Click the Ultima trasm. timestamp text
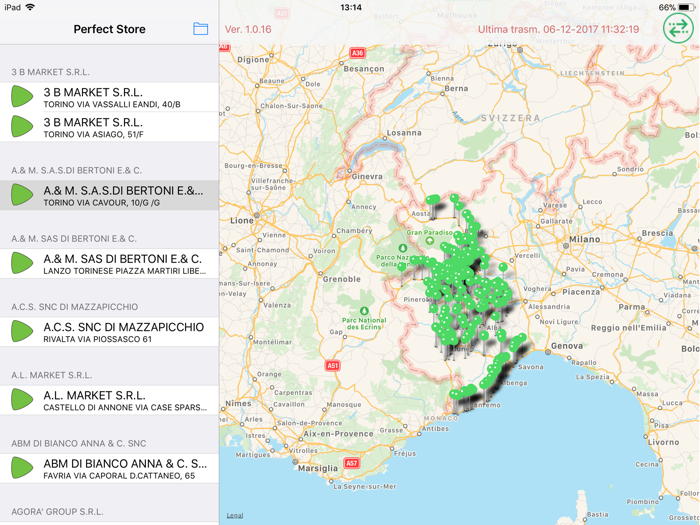 [x=558, y=29]
